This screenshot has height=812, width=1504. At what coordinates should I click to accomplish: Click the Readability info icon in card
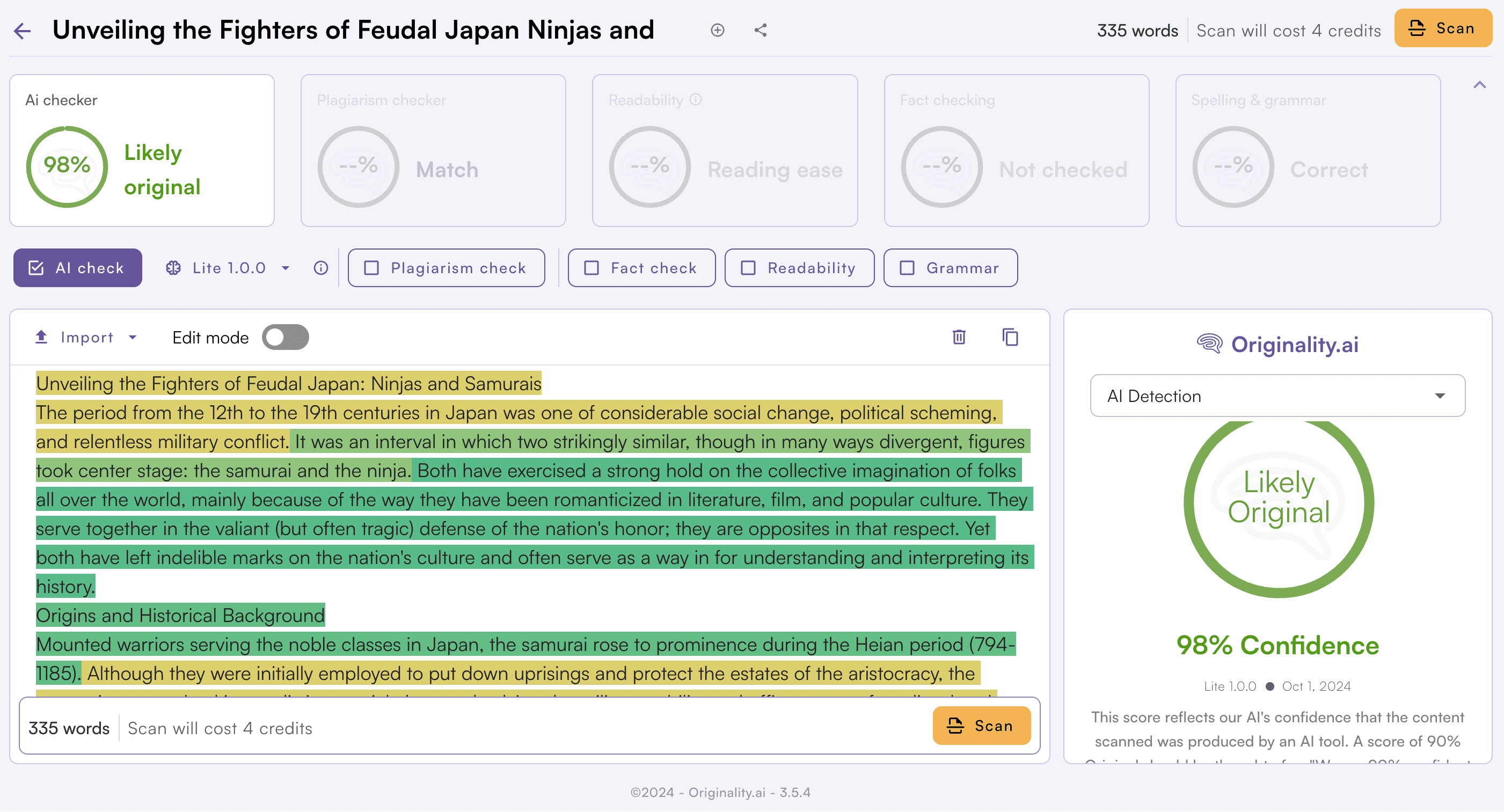point(695,100)
